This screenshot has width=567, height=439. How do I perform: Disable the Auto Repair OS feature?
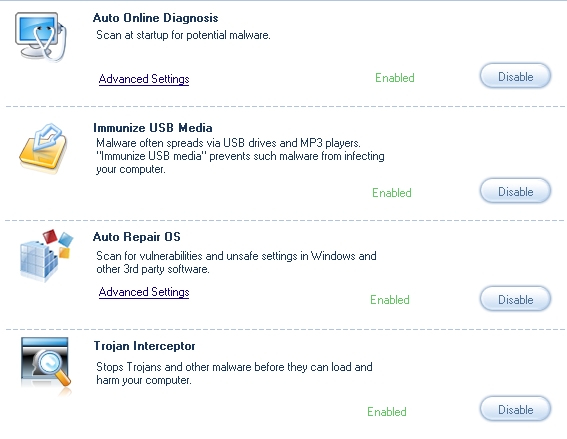point(515,299)
